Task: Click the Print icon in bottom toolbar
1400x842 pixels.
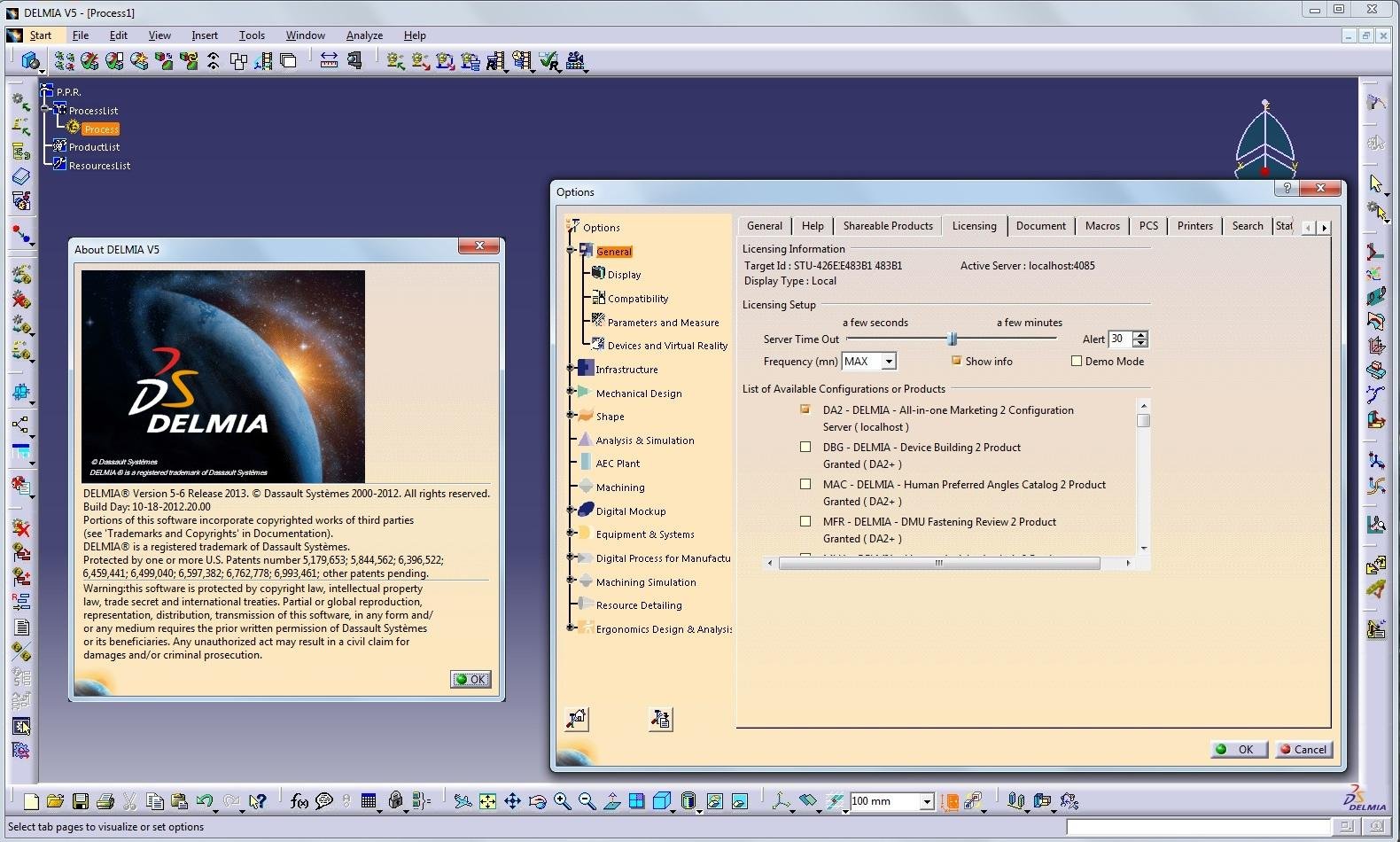Action: [105, 801]
